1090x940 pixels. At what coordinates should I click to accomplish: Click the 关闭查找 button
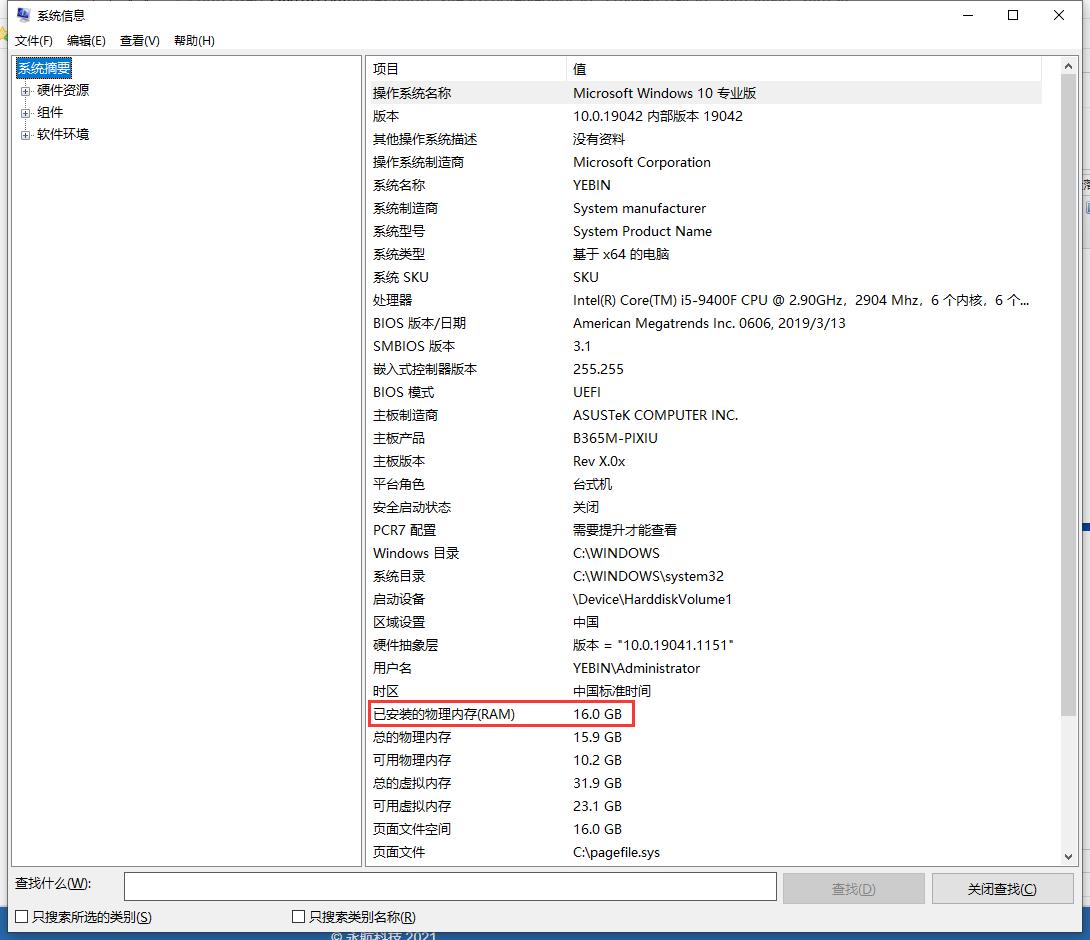click(x=1002, y=889)
